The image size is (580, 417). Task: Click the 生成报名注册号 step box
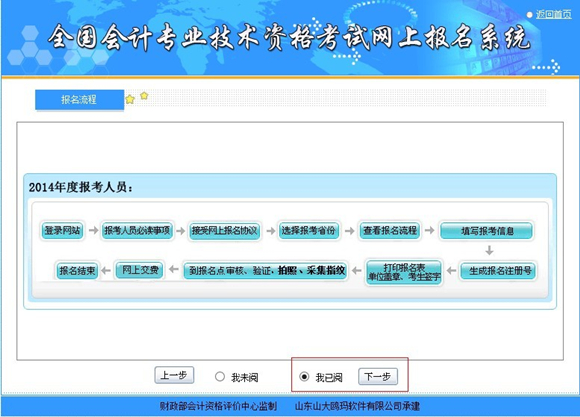[499, 271]
